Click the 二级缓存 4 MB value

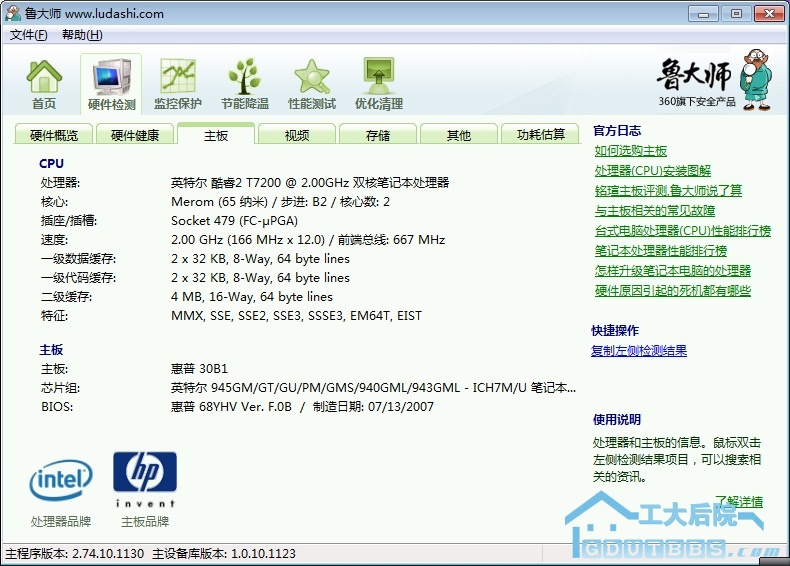[251, 296]
